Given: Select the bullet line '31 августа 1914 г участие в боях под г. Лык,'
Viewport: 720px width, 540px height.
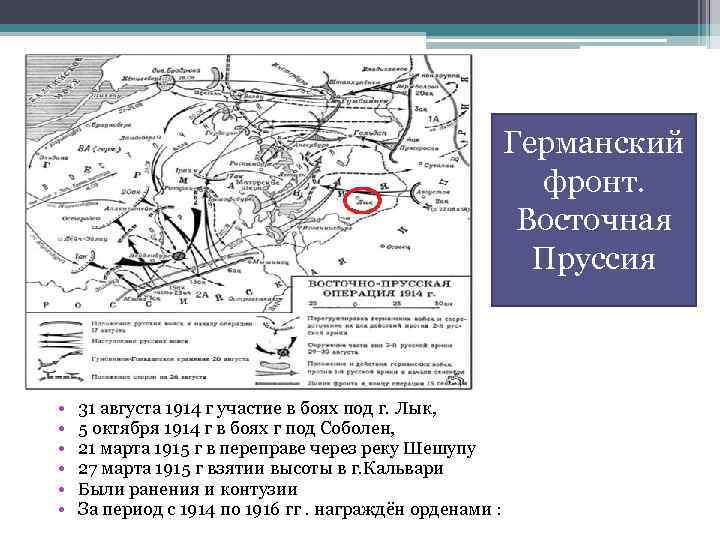Looking at the screenshot, I should 257,408.
